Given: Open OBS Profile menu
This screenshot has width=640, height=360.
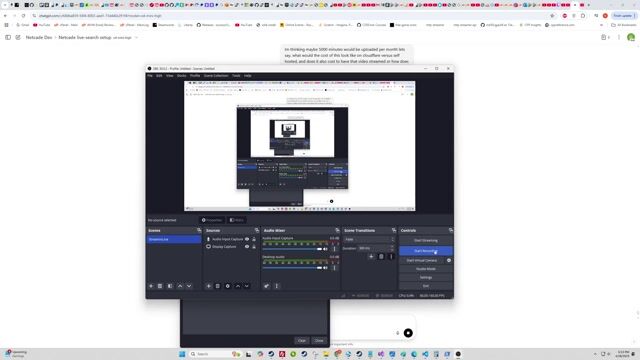Looking at the screenshot, I should pyautogui.click(x=195, y=76).
